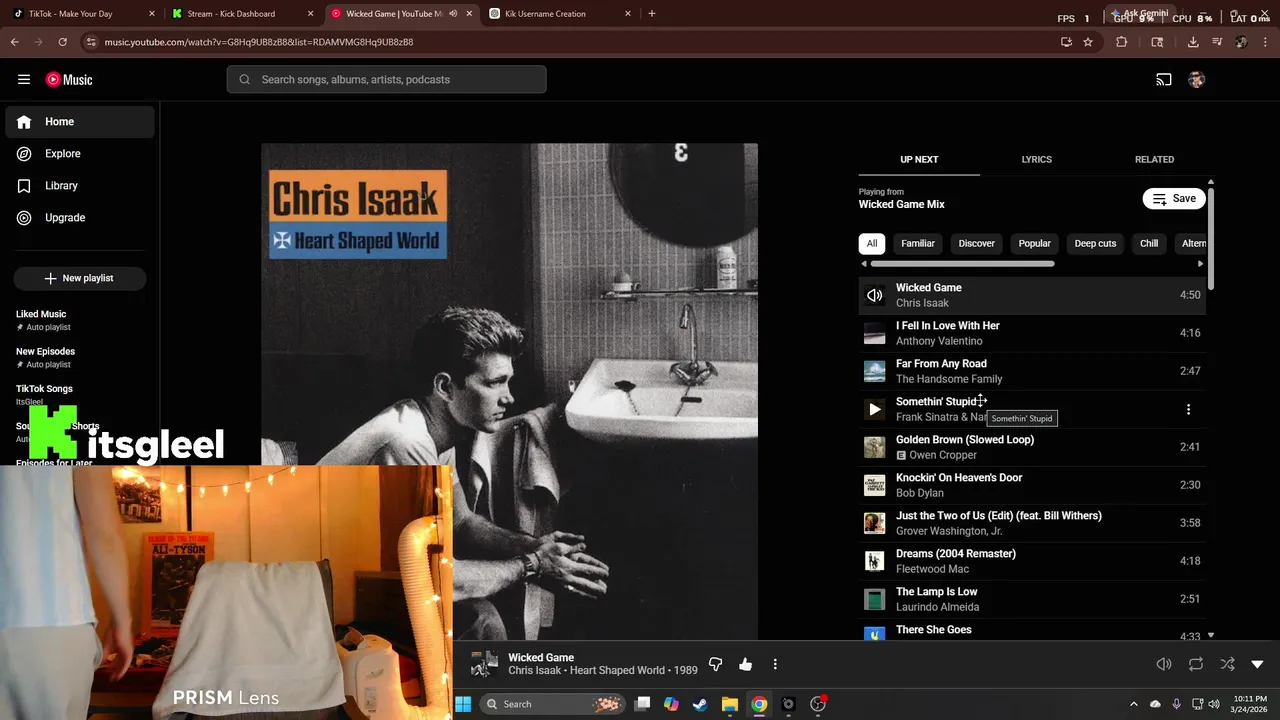Play Somethin' Stupid with its play icon
The height and width of the screenshot is (720, 1280).
875,409
